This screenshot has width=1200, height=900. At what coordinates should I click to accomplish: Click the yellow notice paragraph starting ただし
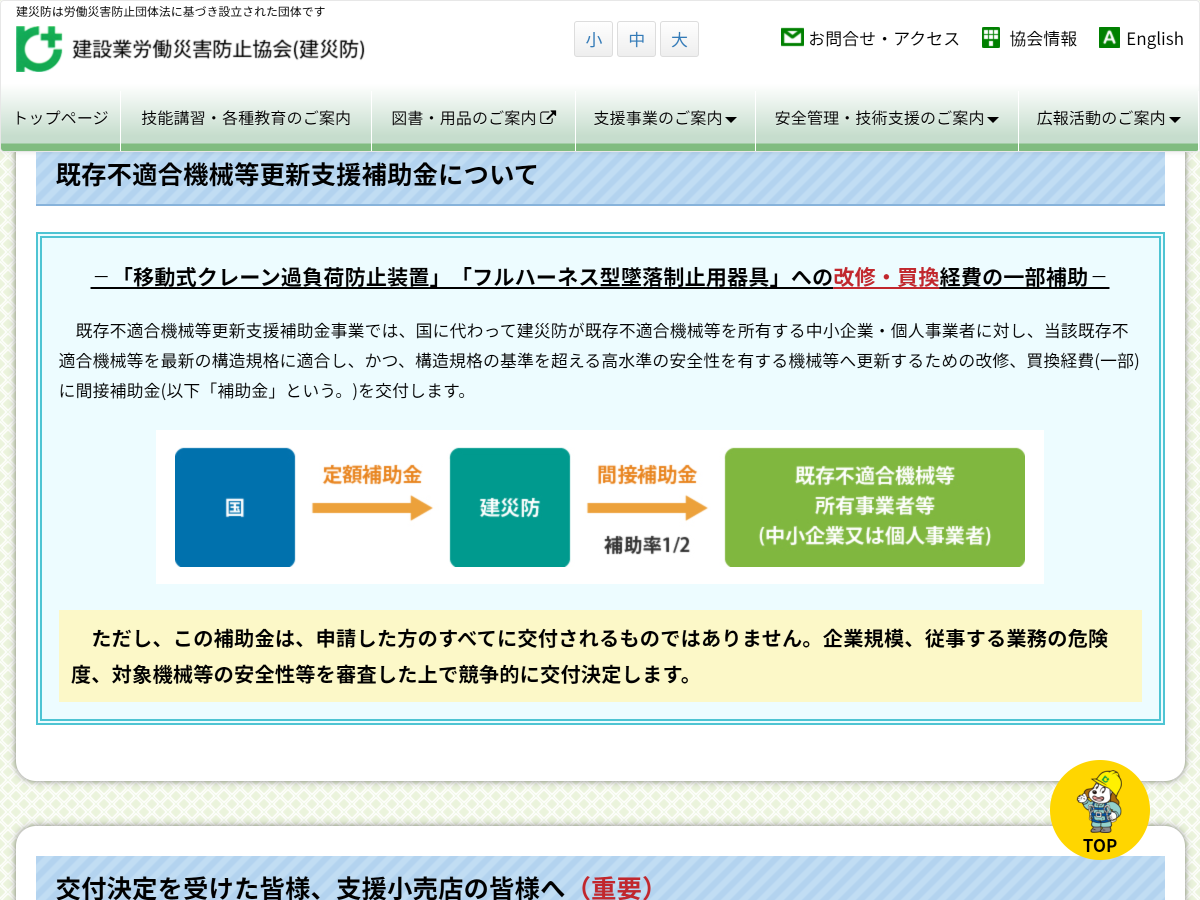[x=600, y=656]
